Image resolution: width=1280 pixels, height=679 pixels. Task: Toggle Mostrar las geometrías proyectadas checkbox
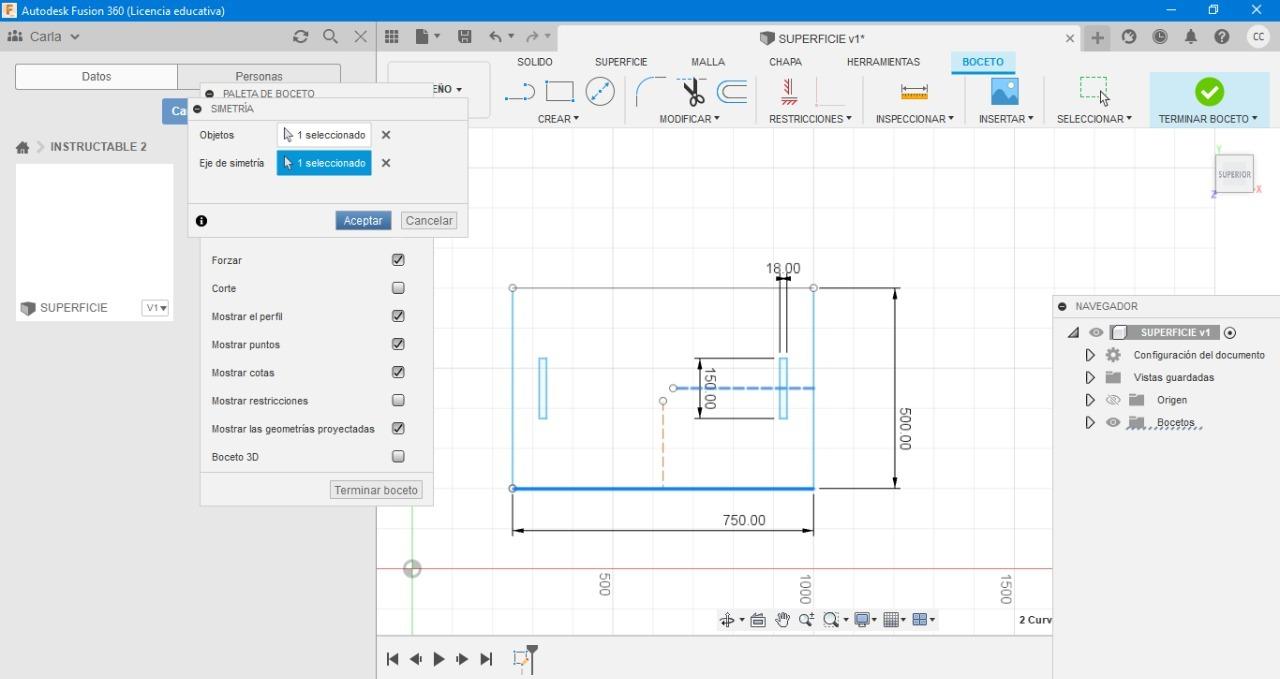click(398, 428)
